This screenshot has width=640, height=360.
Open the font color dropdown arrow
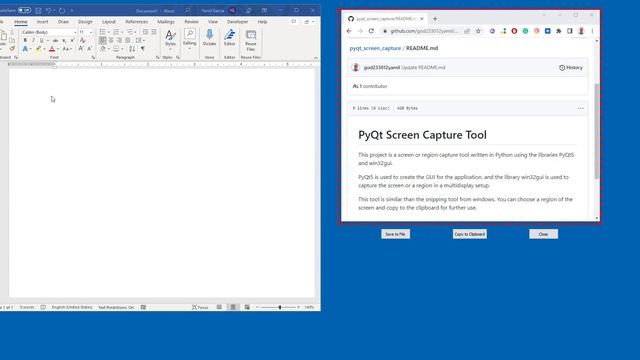[x=58, y=49]
